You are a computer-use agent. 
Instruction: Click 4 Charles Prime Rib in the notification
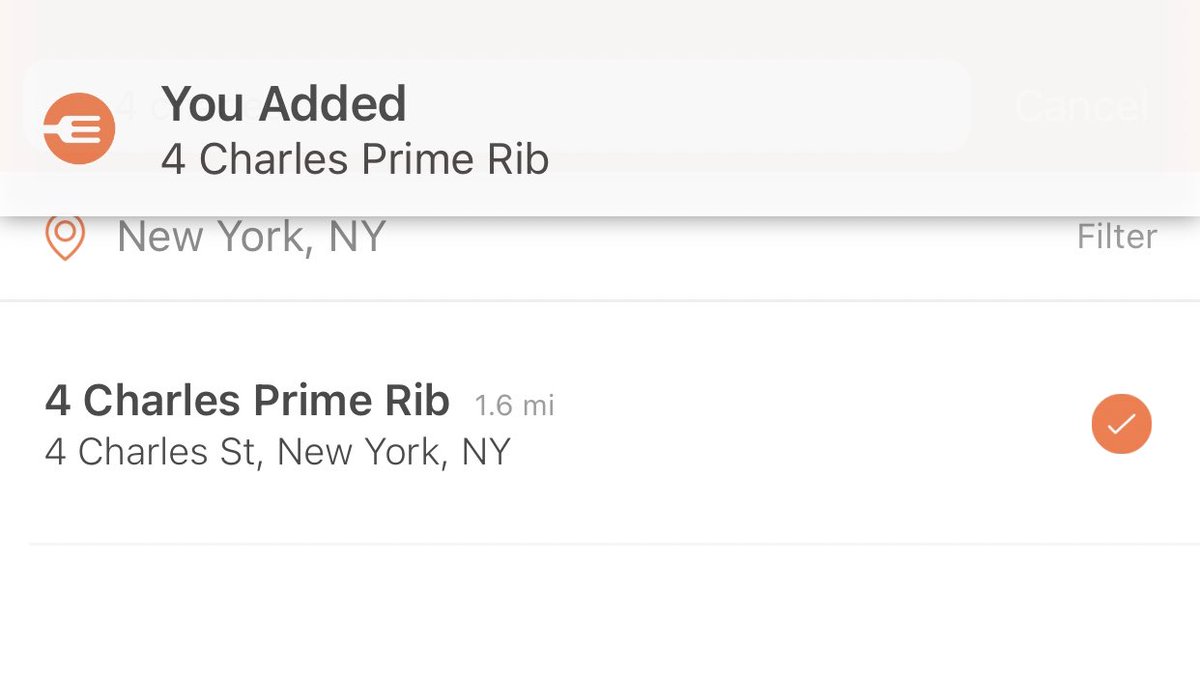[x=355, y=159]
